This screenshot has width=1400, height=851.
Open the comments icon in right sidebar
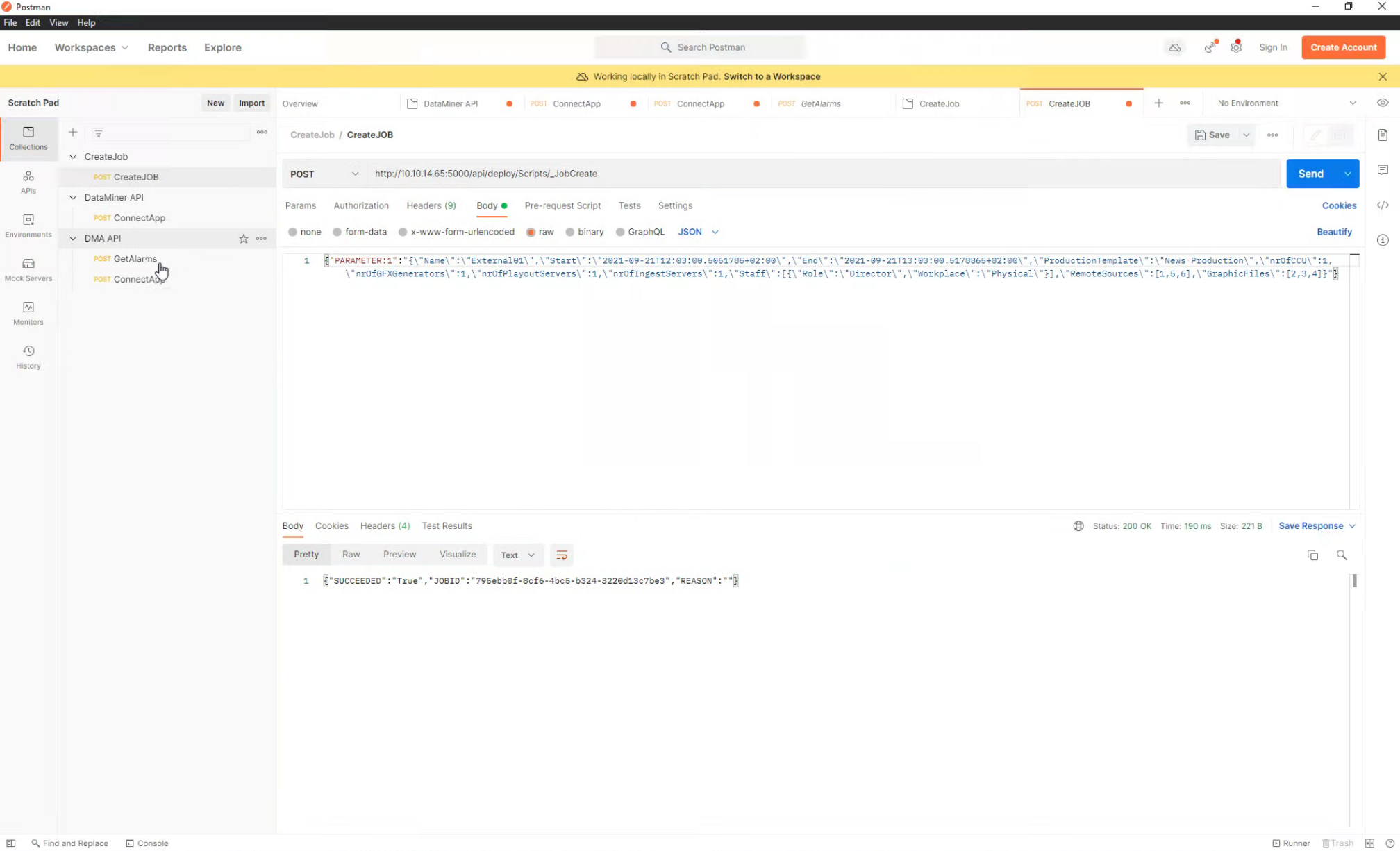[x=1383, y=170]
